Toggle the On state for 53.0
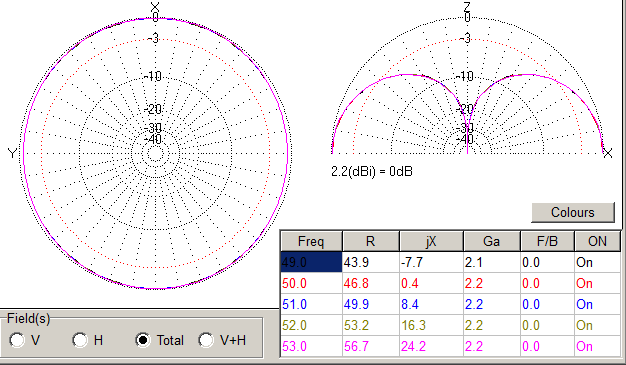The width and height of the screenshot is (626, 365). click(597, 346)
